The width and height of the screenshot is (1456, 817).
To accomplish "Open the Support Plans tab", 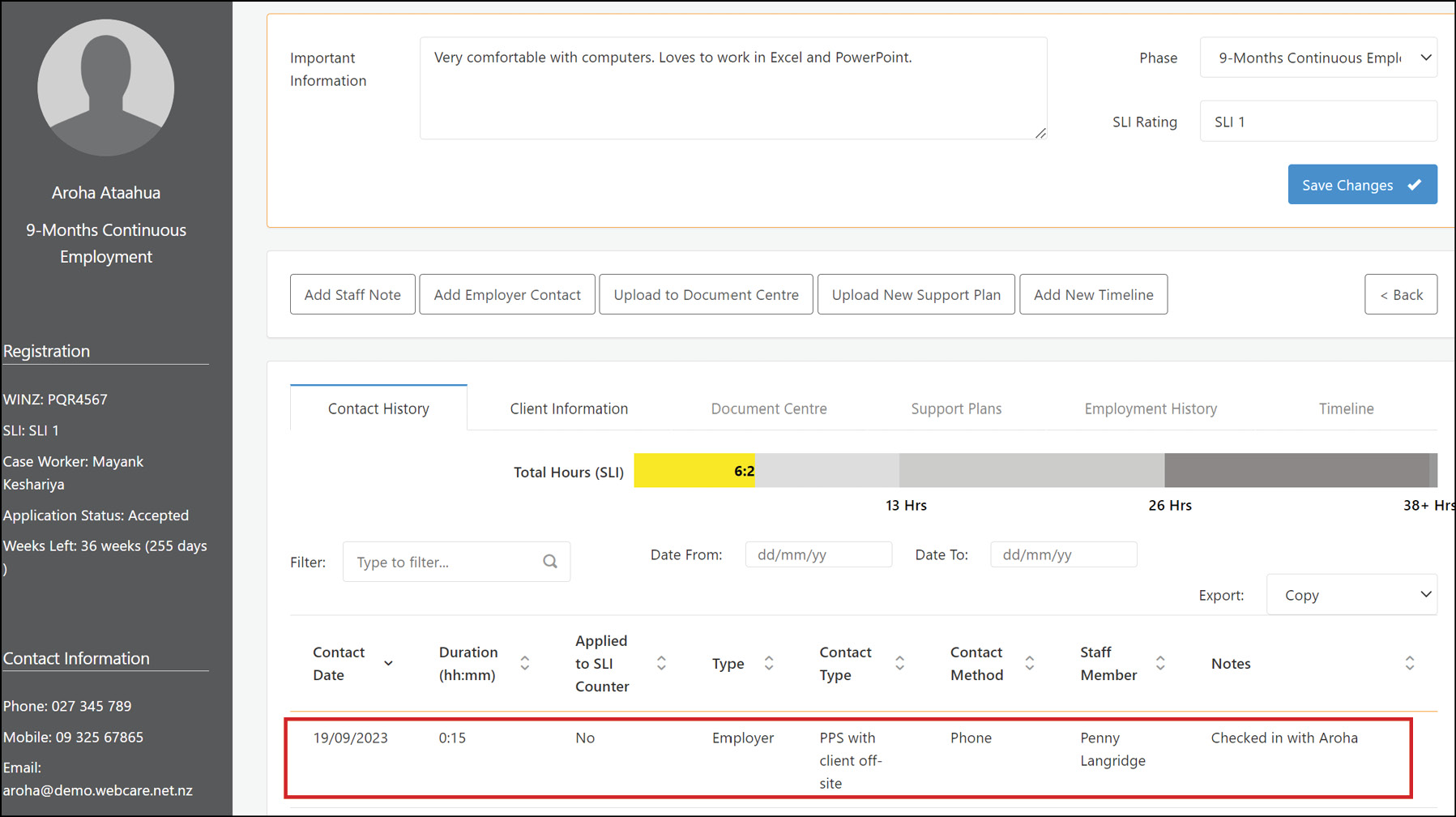I will [956, 408].
